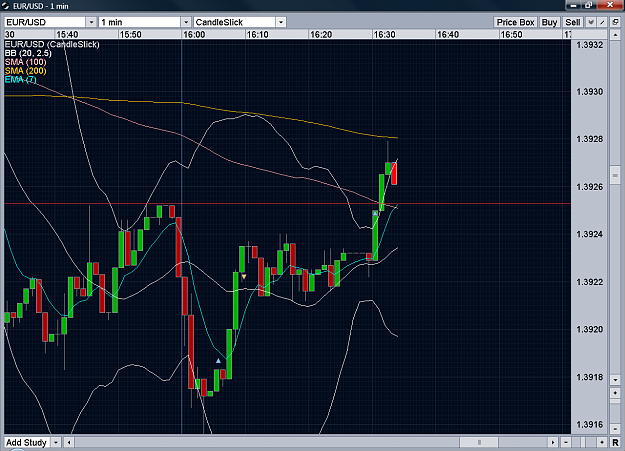Click the 16:30 time axis label
The height and width of the screenshot is (451, 625).
(x=384, y=35)
